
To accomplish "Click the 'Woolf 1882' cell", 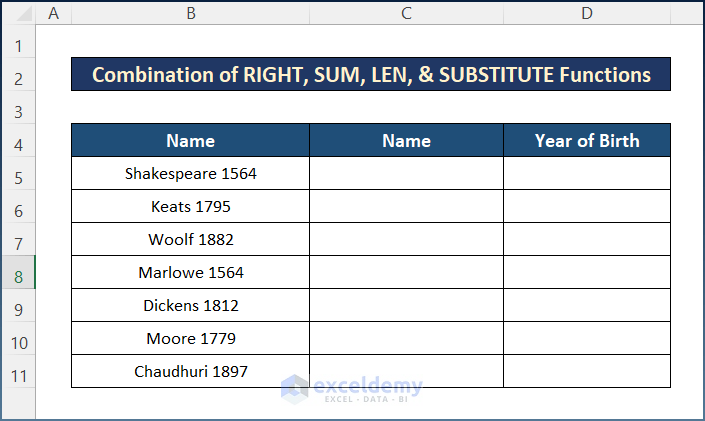I will pos(190,239).
